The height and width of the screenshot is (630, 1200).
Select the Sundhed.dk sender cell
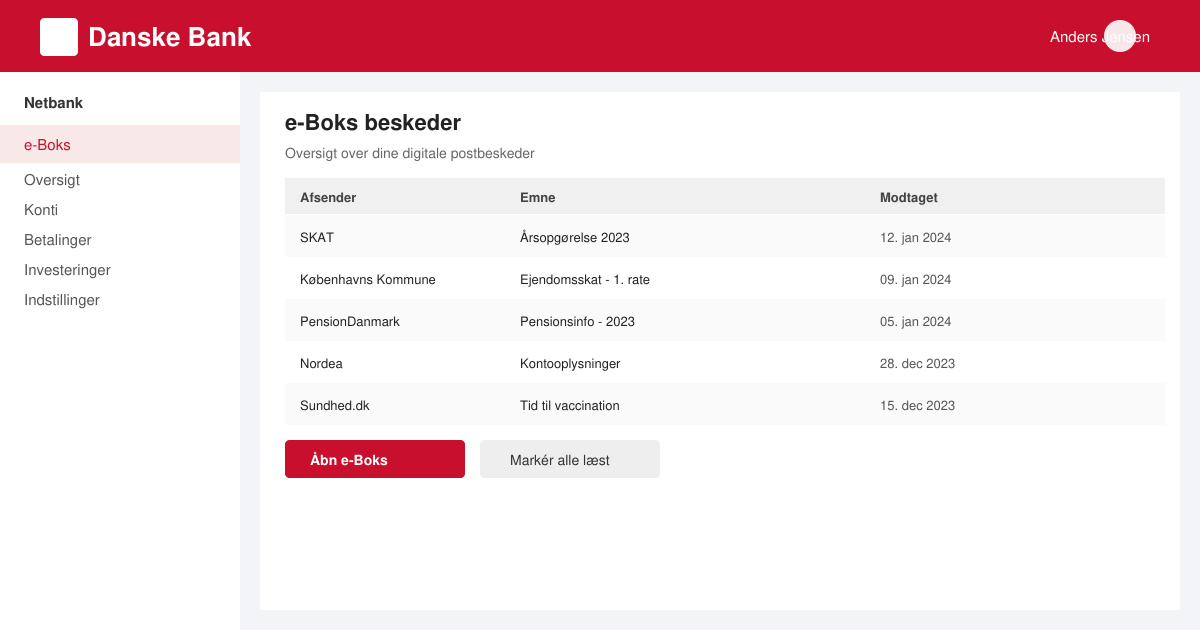coord(335,405)
